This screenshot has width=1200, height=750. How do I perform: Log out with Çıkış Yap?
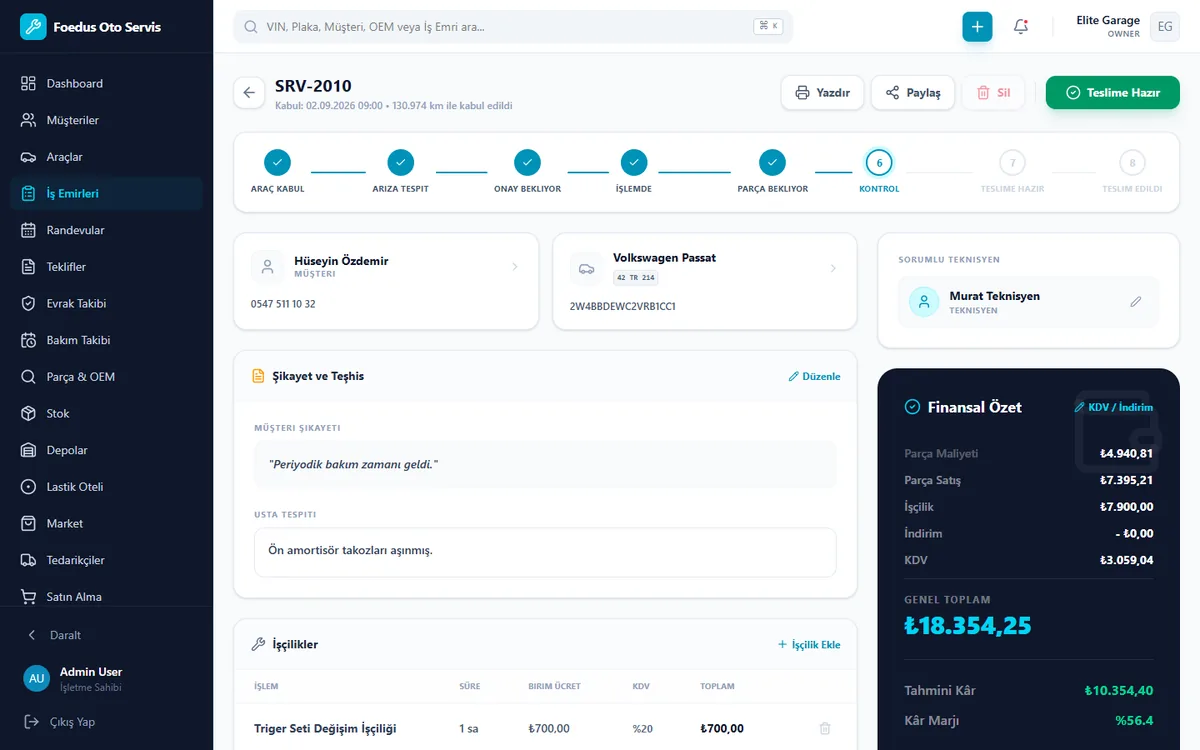click(x=106, y=722)
